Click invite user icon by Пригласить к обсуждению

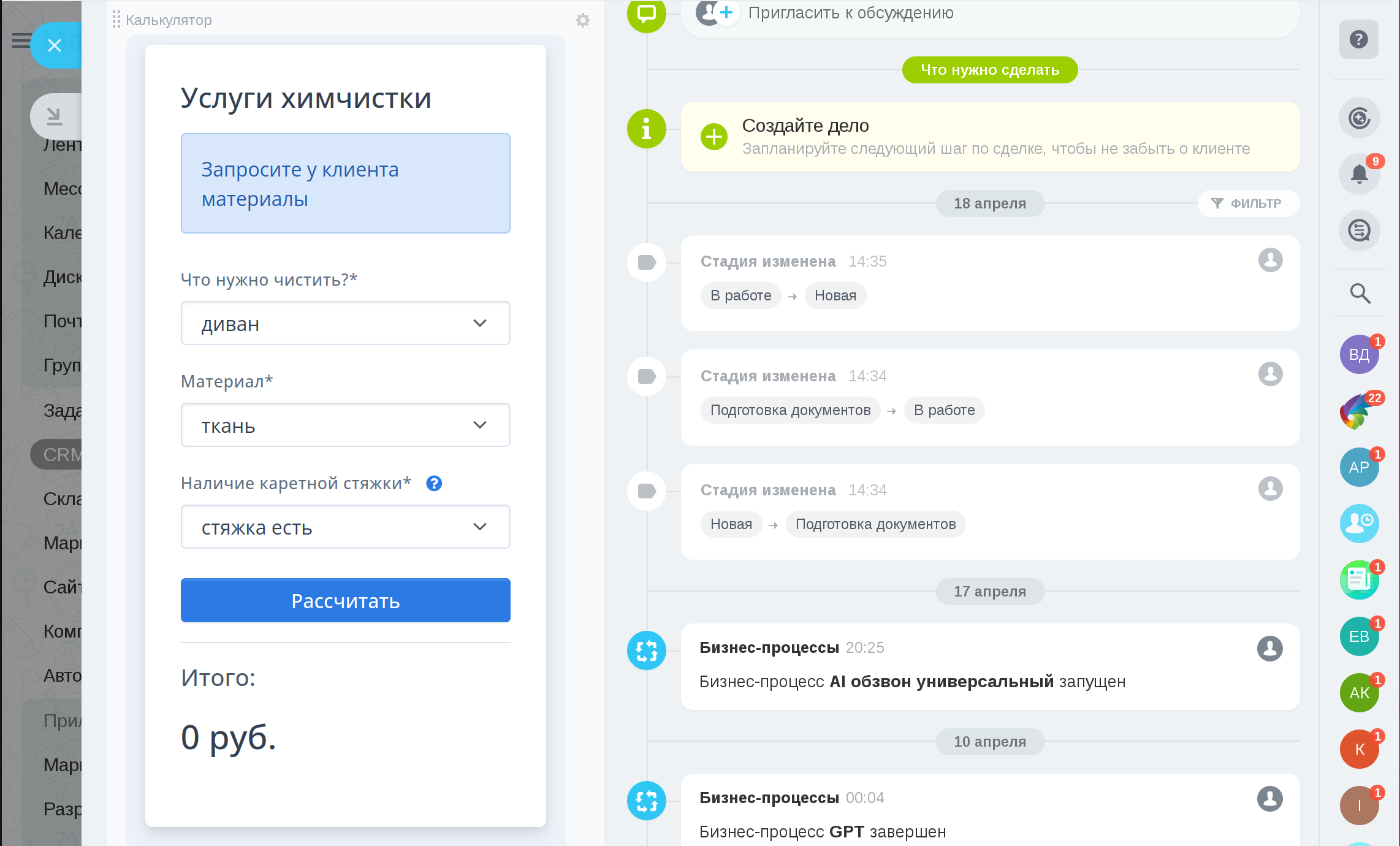715,12
